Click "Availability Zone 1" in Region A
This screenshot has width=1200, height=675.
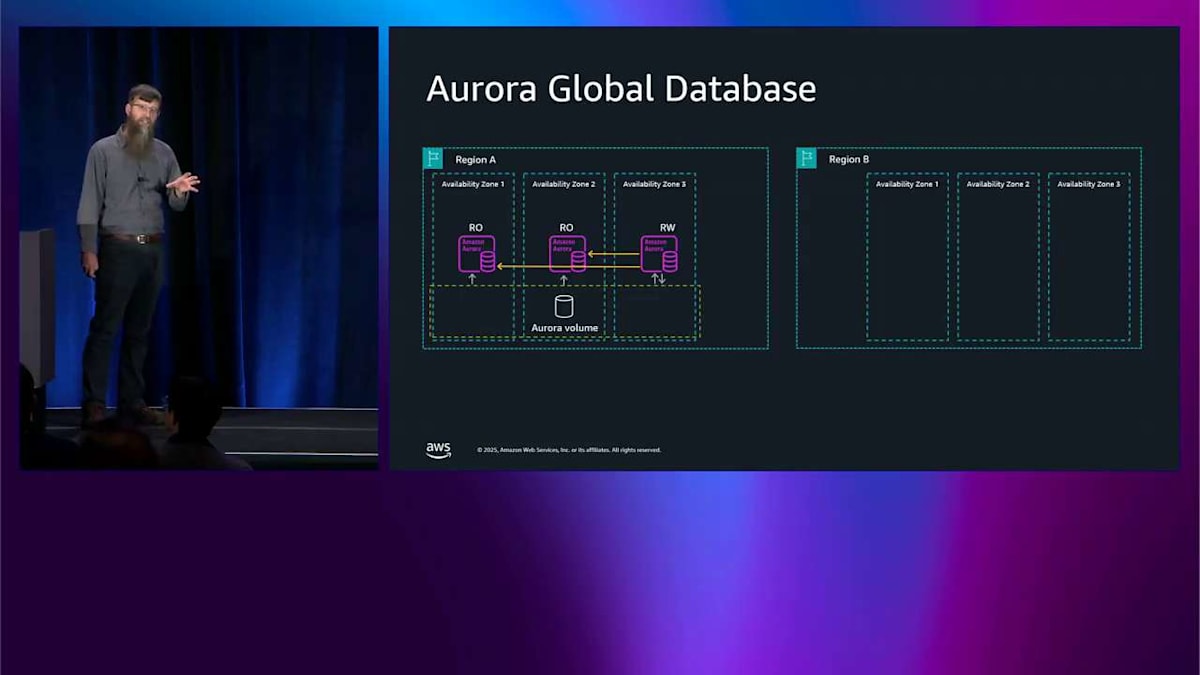[x=473, y=184]
